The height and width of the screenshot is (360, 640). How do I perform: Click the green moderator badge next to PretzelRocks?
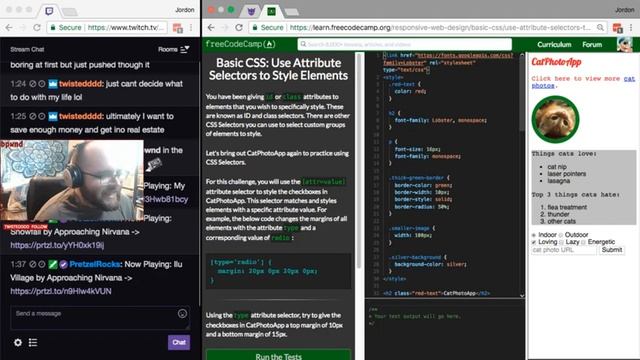click(53, 264)
